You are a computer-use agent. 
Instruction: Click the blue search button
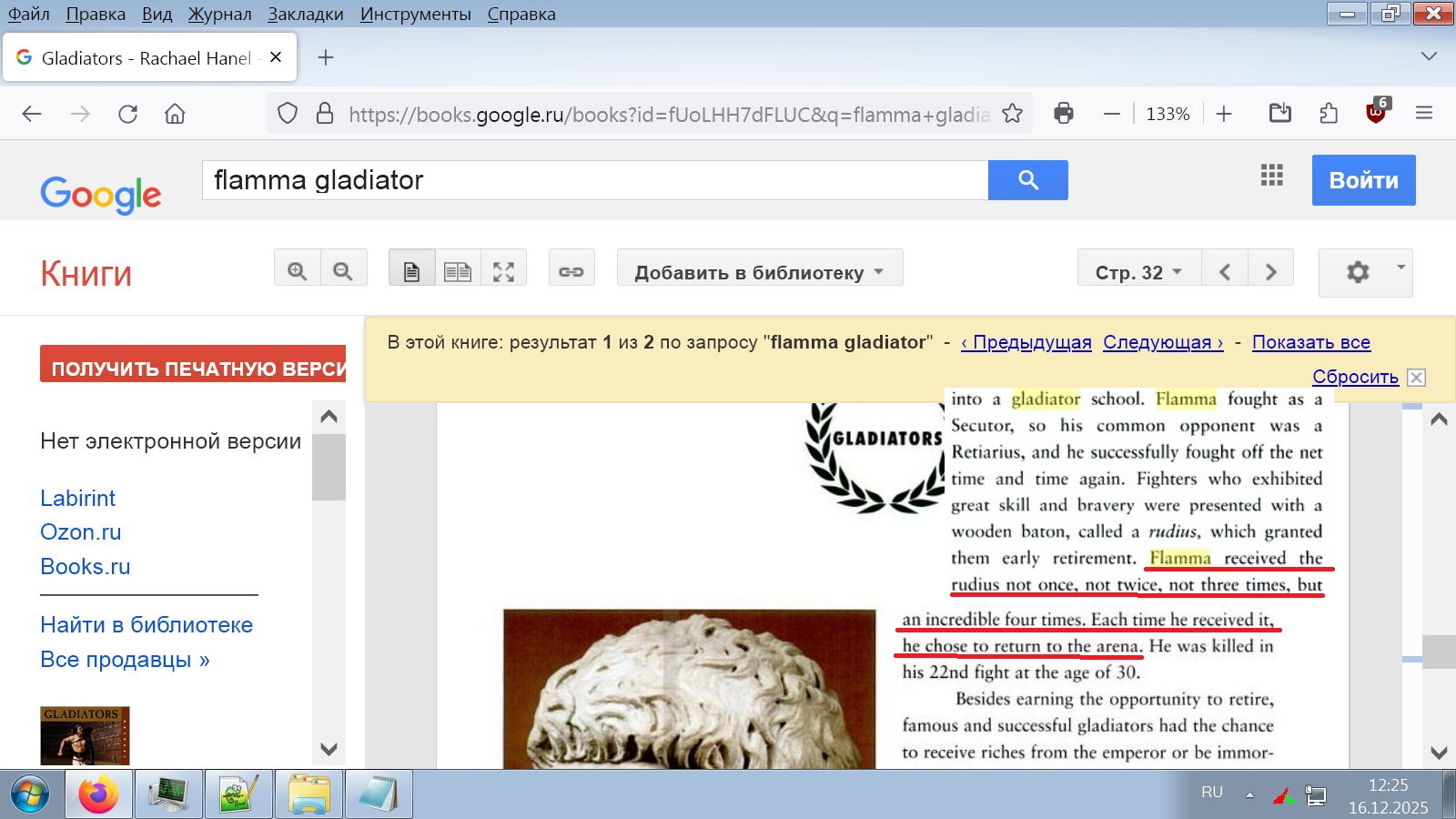pos(1027,180)
